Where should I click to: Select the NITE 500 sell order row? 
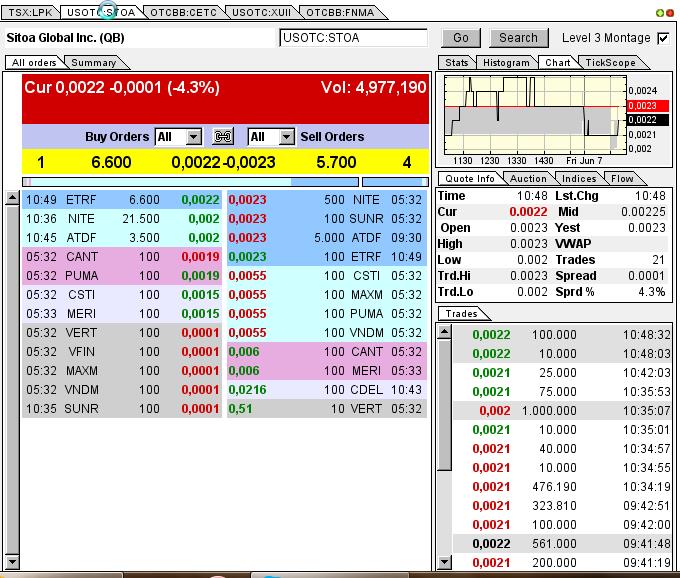pyautogui.click(x=327, y=200)
